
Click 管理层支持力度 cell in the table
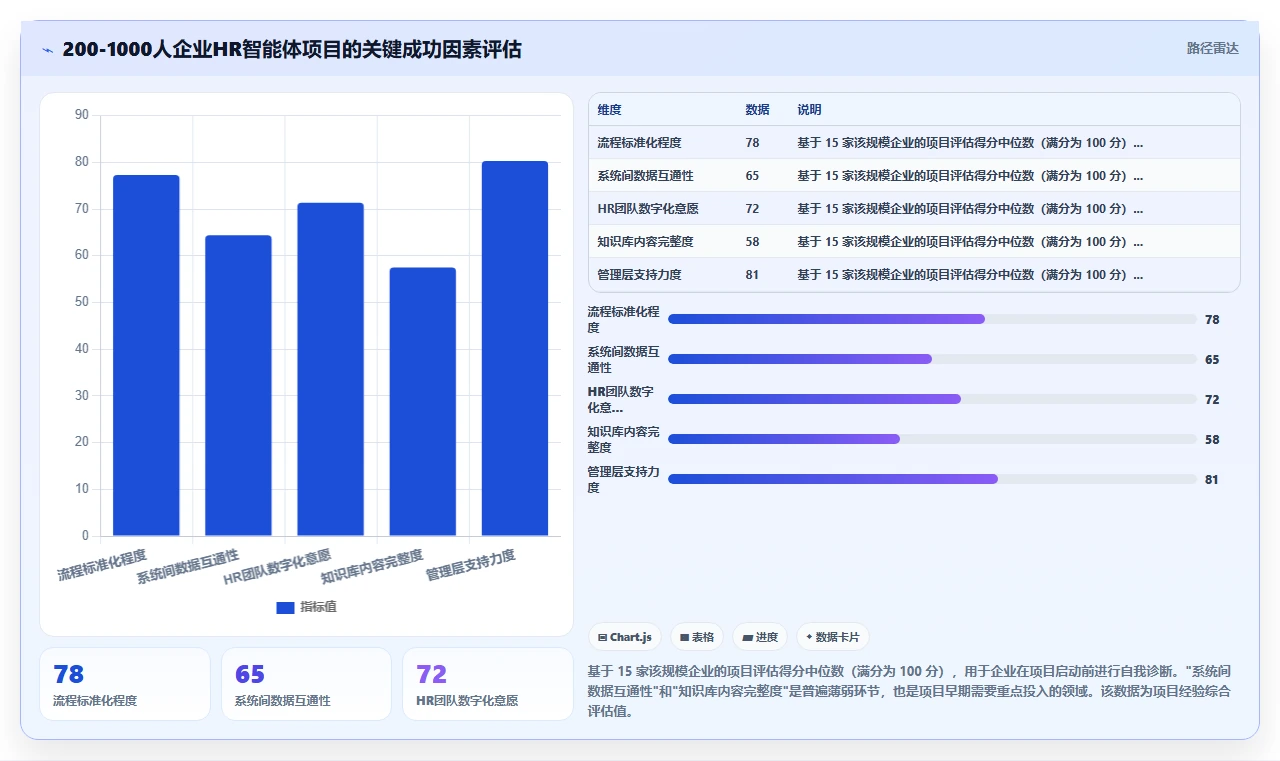pyautogui.click(x=639, y=275)
